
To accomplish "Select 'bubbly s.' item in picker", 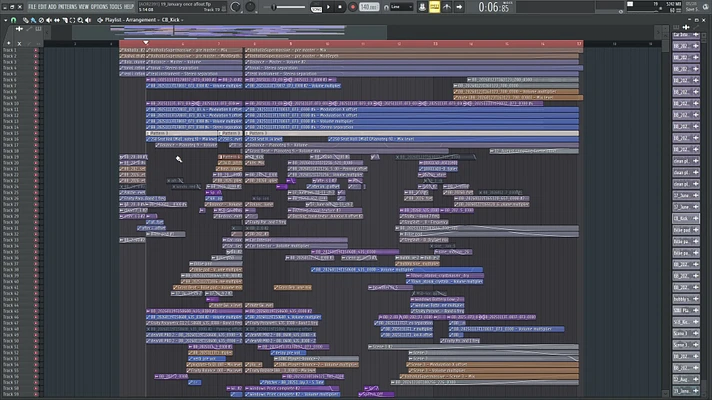I will (686, 299).
